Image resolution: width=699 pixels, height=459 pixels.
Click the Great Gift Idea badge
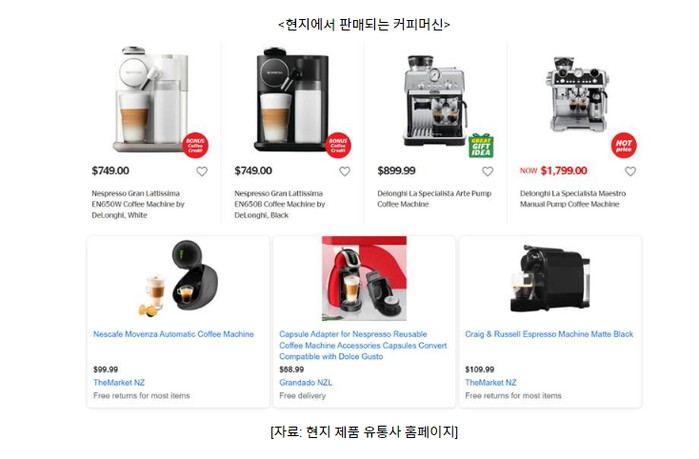481,146
